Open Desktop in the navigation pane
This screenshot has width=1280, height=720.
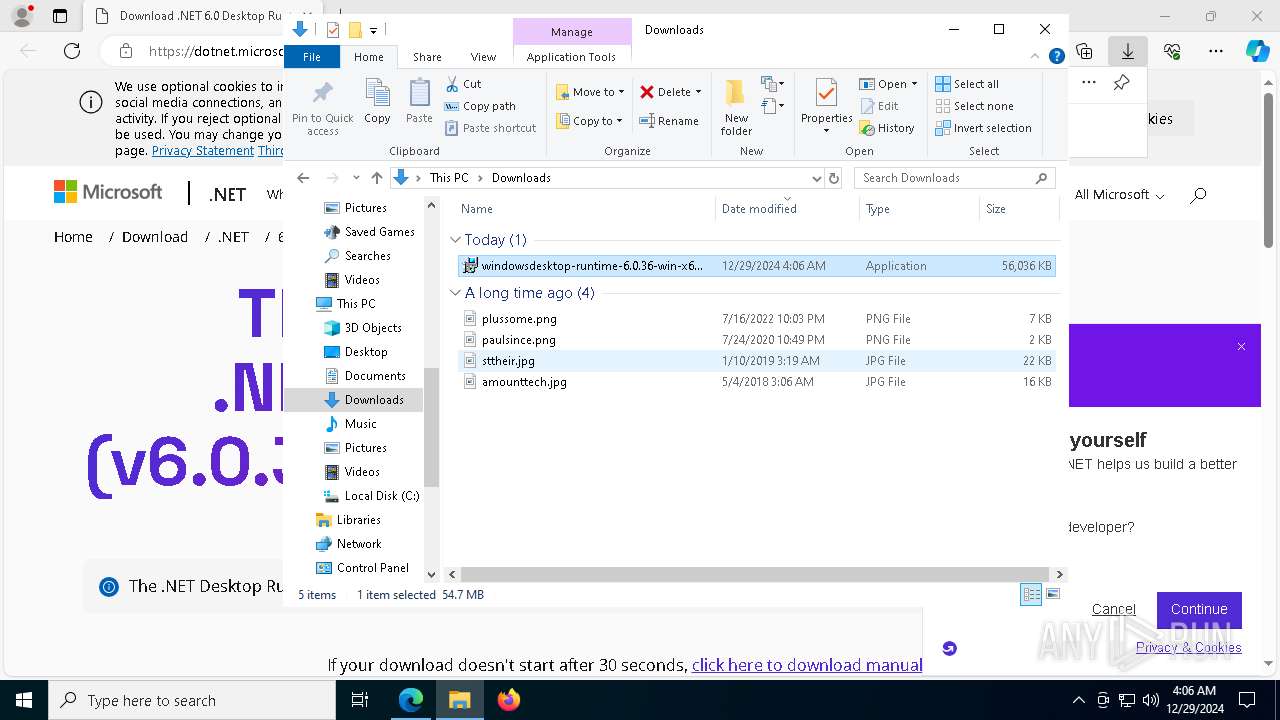pyautogui.click(x=366, y=352)
